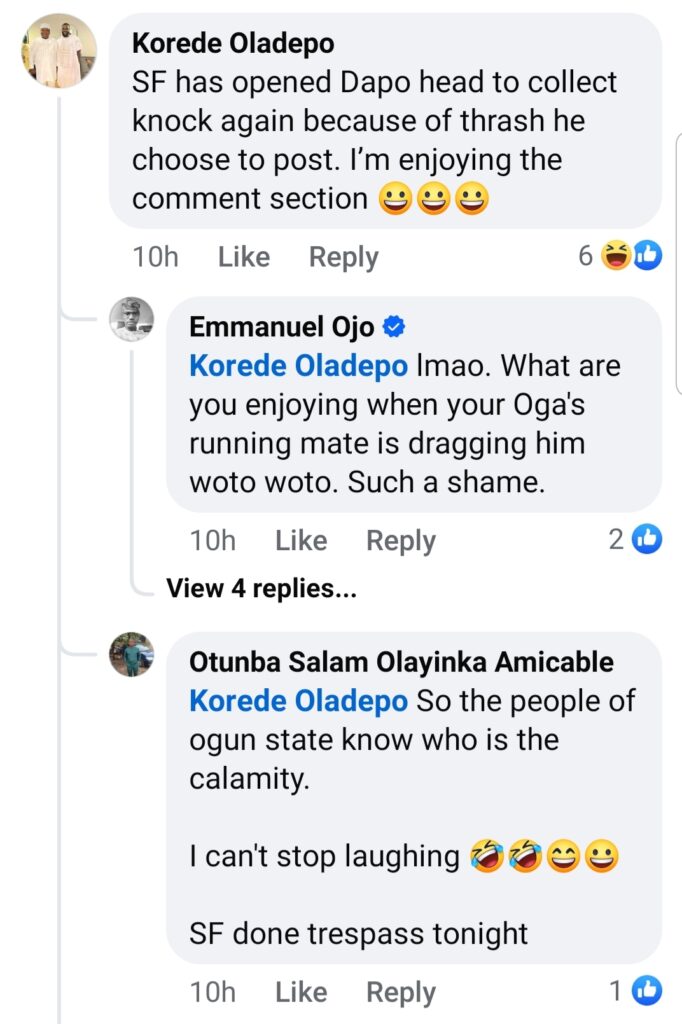
Task: Open the like reaction on Emmanuel Ojo's reply
Action: [647, 541]
